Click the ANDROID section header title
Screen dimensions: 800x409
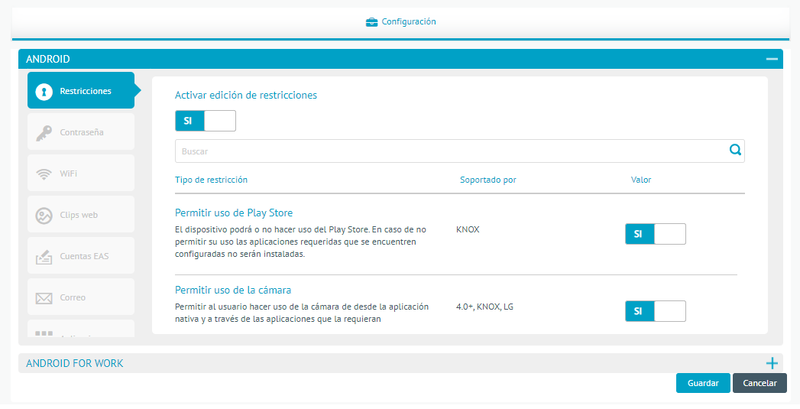(x=48, y=59)
